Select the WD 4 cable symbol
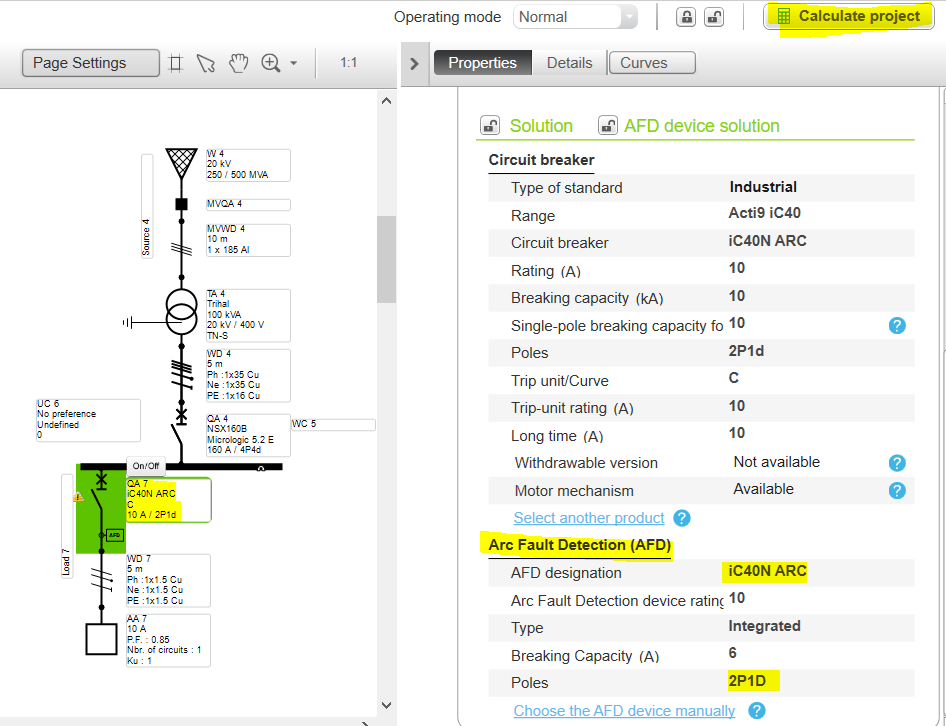The height and width of the screenshot is (726, 946). tap(181, 374)
